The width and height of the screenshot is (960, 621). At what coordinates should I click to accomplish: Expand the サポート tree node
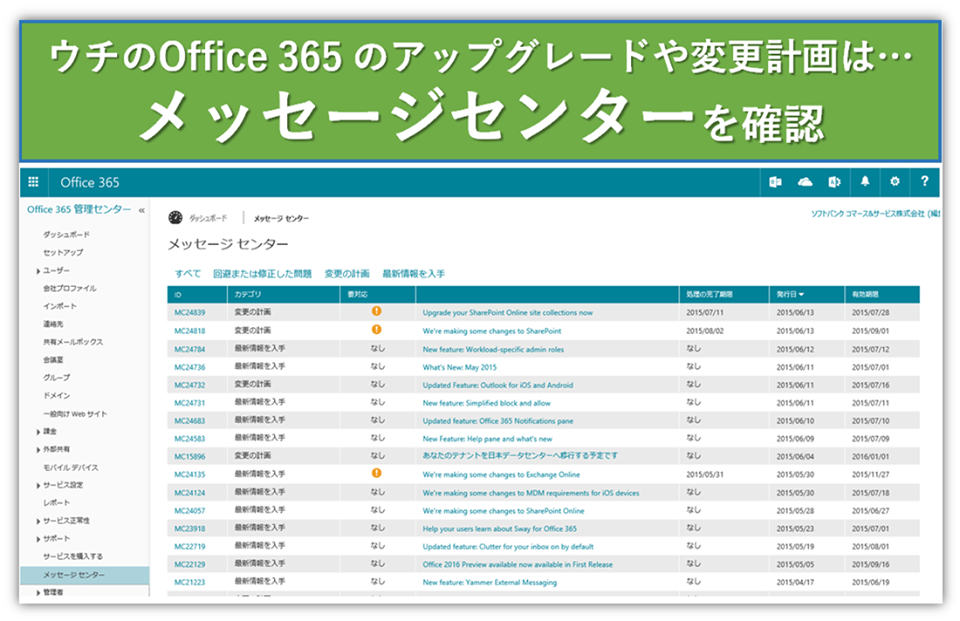[x=38, y=539]
